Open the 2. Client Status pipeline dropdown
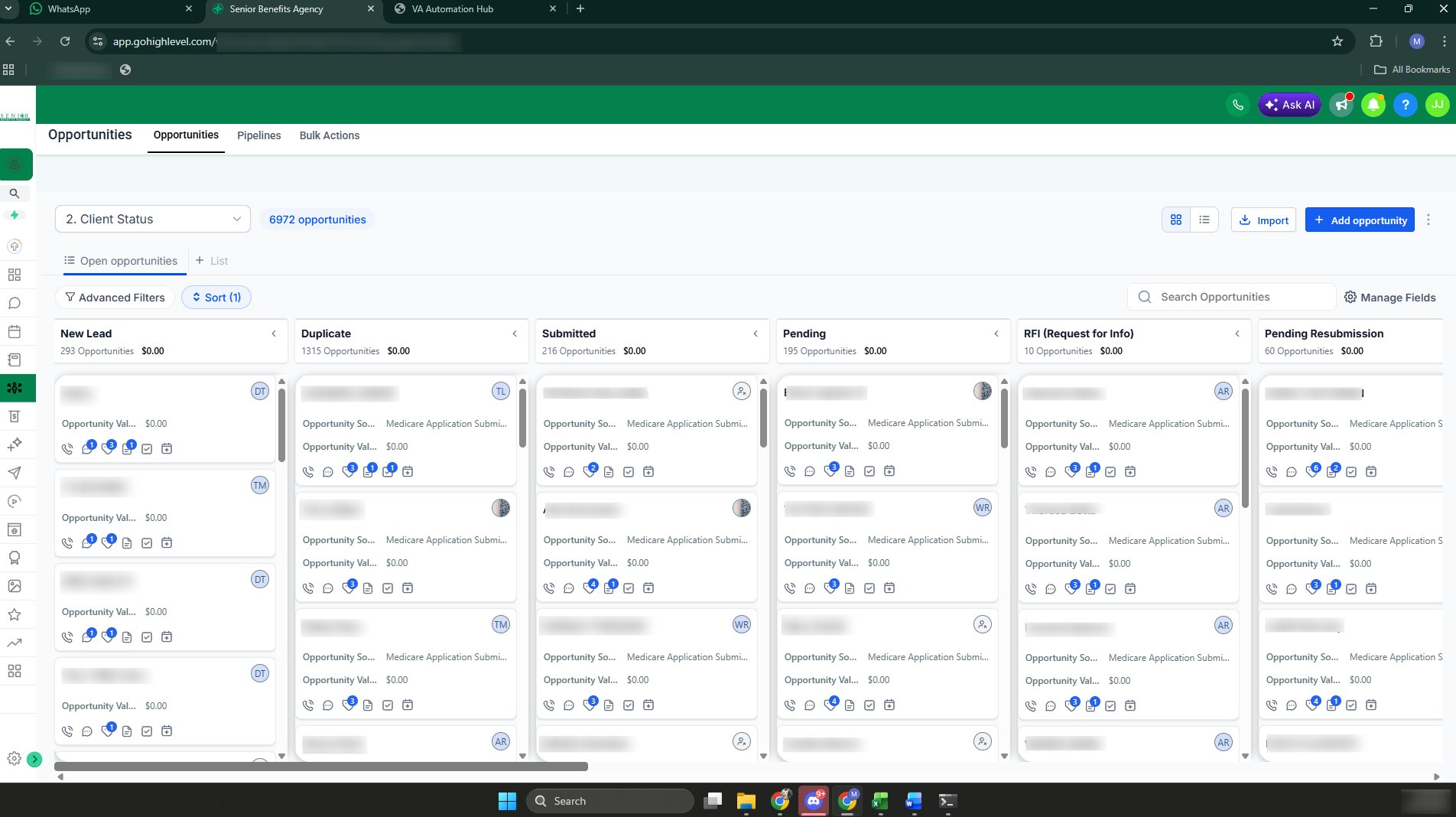1456x817 pixels. coord(152,219)
